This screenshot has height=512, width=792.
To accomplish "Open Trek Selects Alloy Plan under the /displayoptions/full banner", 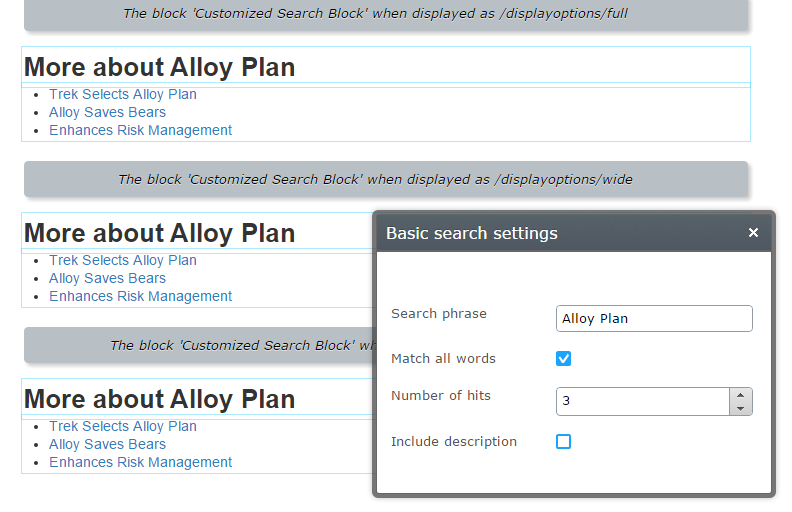I will tap(123, 94).
